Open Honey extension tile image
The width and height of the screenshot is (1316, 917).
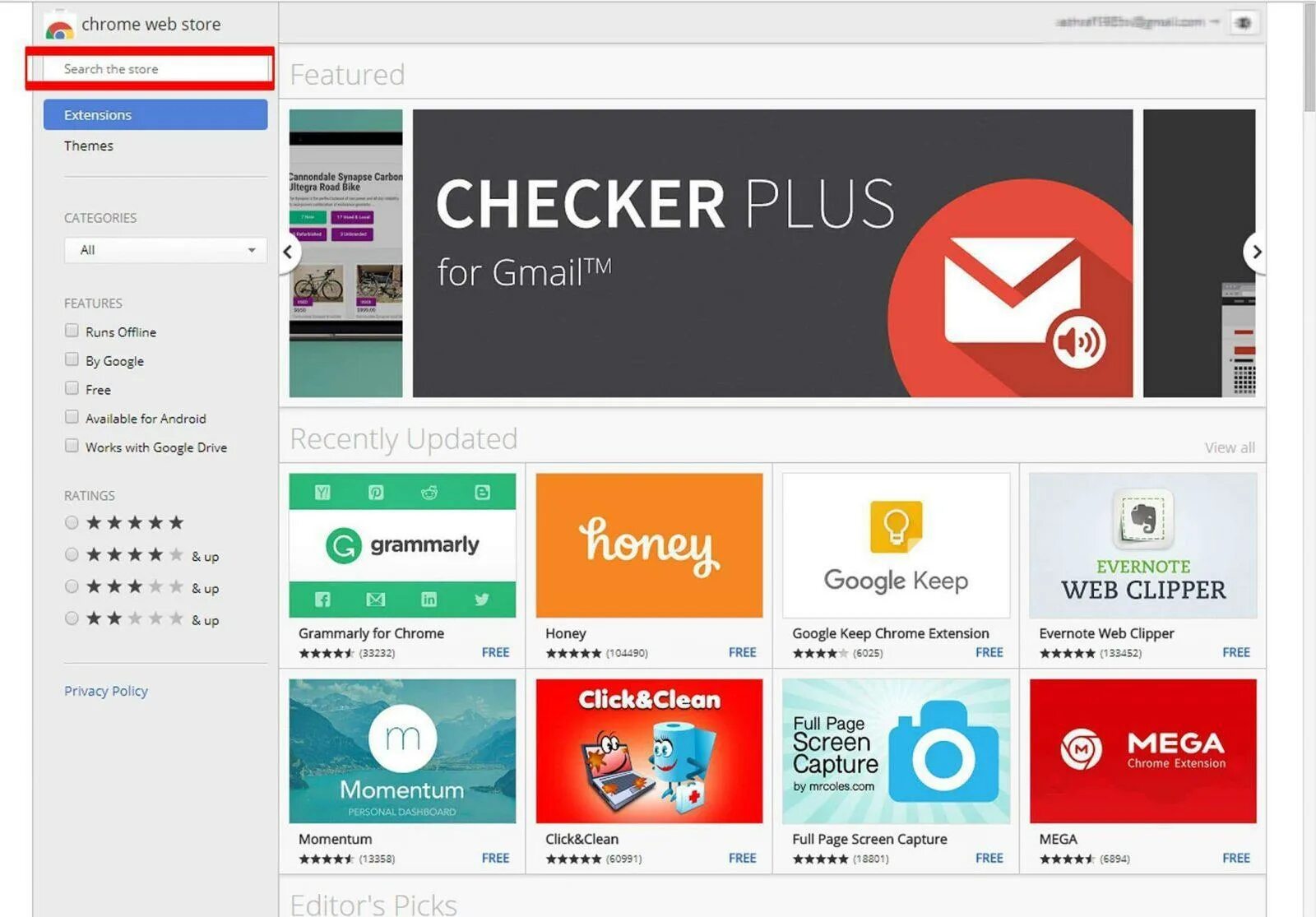649,545
